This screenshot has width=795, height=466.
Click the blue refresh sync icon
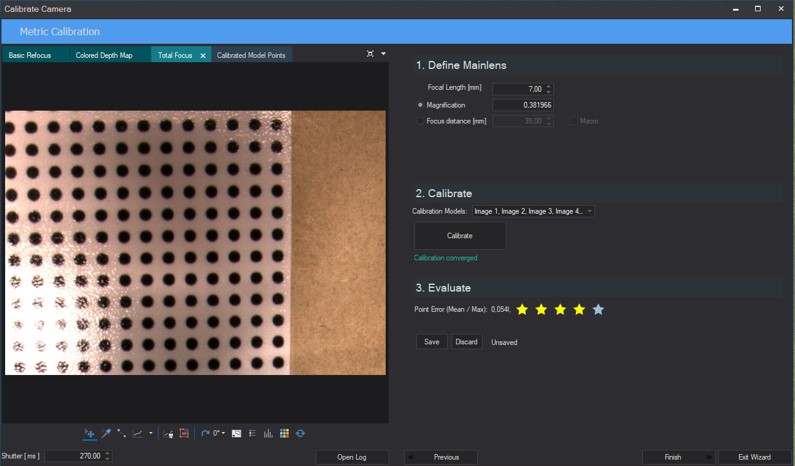pos(300,434)
